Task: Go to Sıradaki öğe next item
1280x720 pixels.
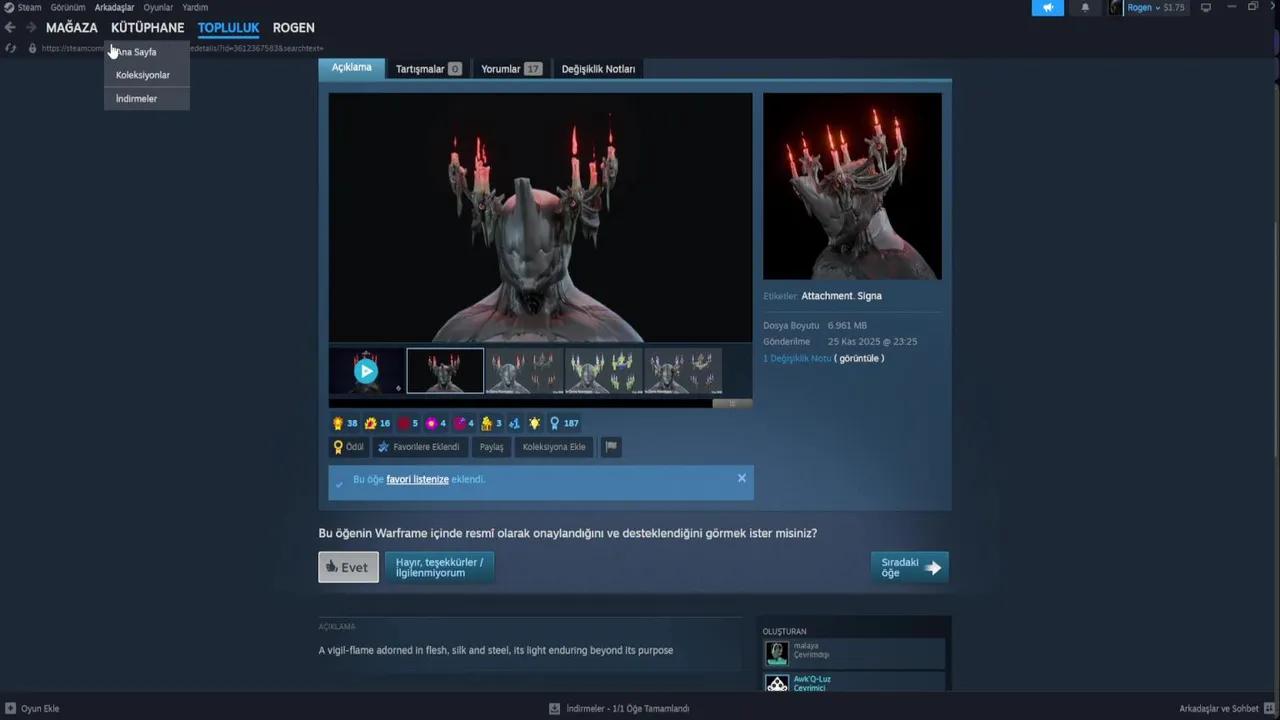Action: coord(910,567)
